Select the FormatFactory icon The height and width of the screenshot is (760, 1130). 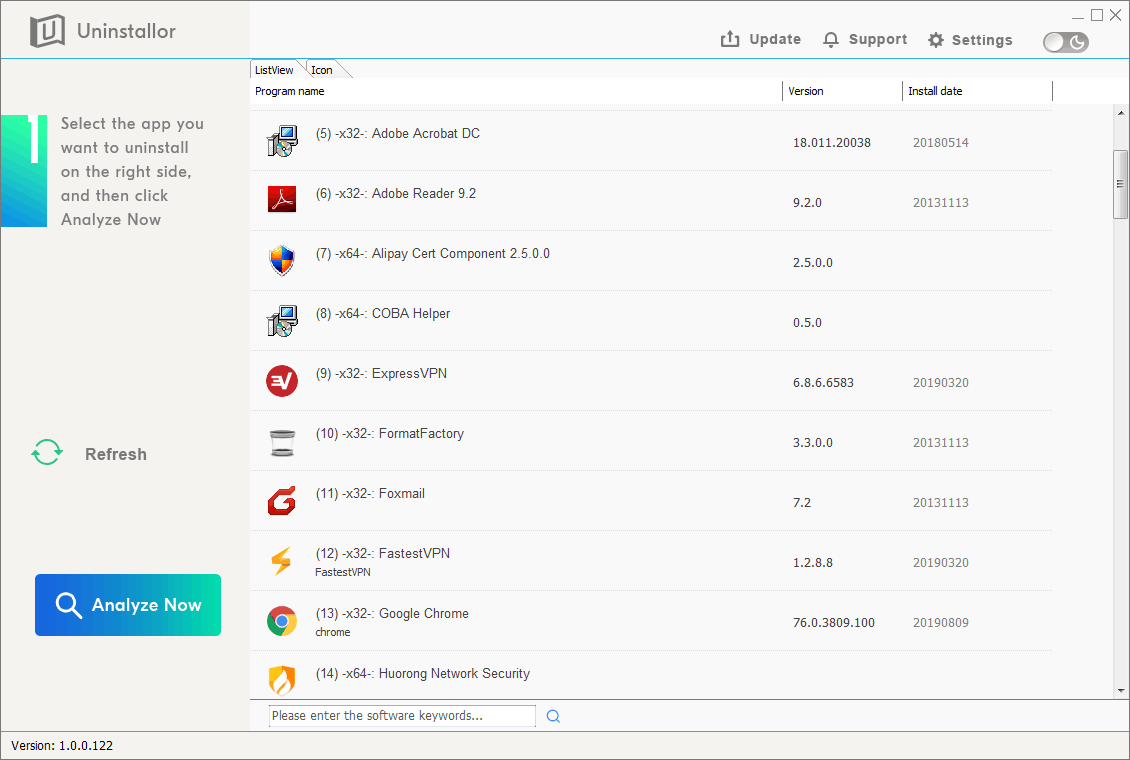(x=282, y=442)
